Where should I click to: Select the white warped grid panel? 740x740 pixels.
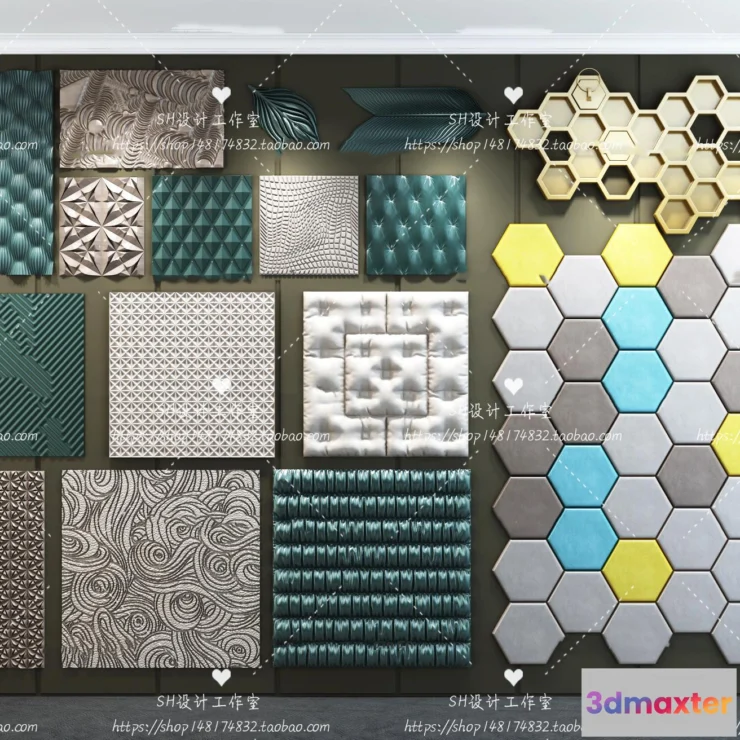309,225
